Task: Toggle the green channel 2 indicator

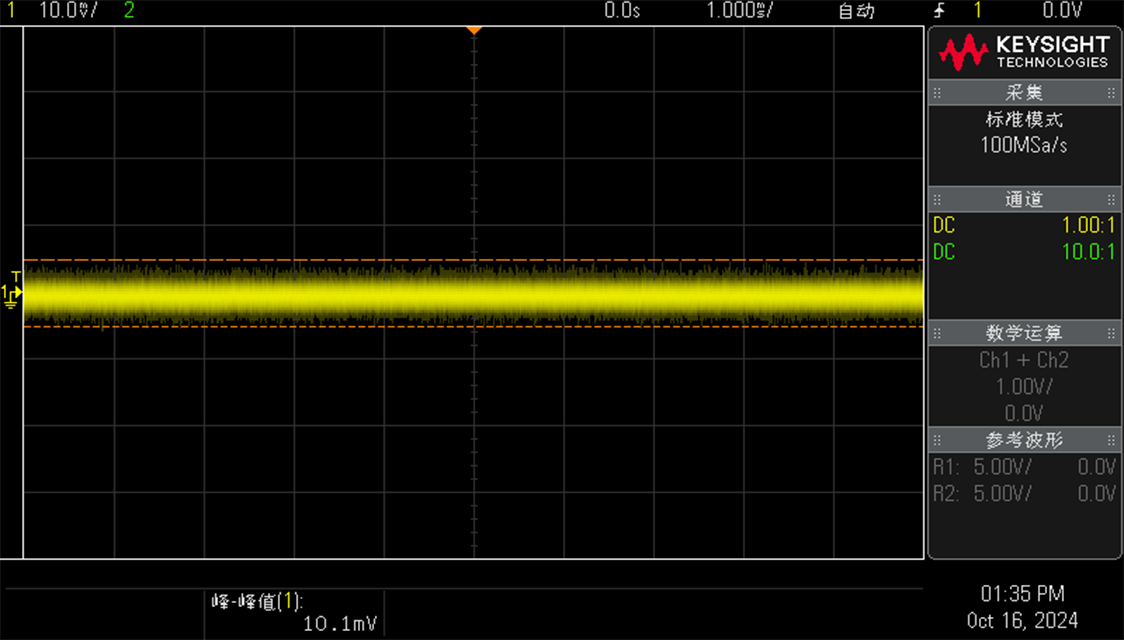Action: pyautogui.click(x=129, y=10)
